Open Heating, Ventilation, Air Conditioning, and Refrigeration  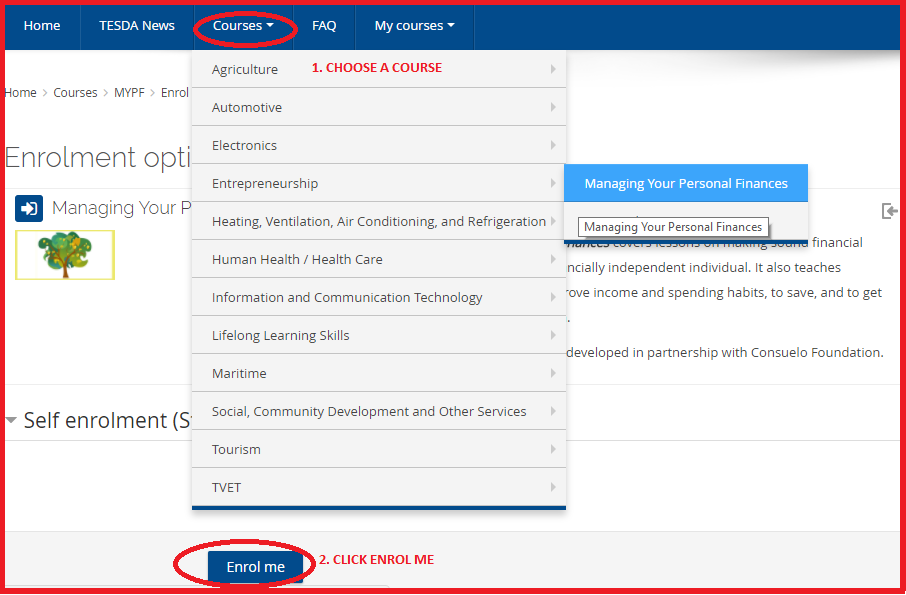tap(378, 221)
